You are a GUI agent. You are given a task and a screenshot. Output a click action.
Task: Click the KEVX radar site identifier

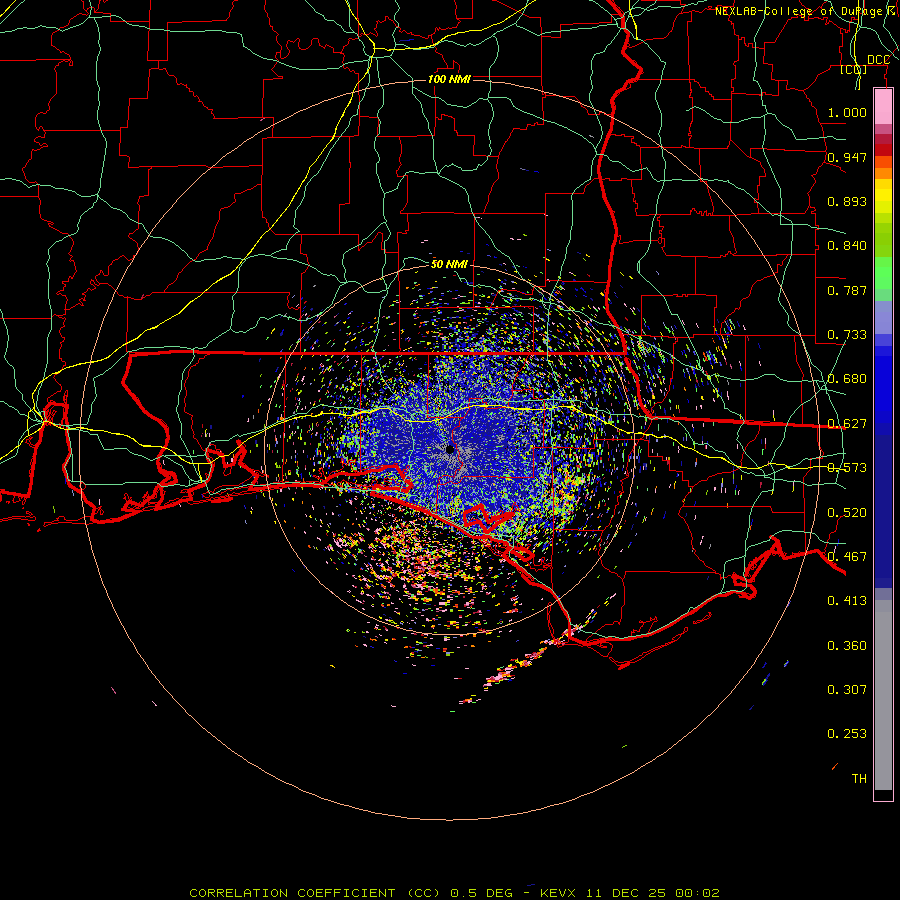pyautogui.click(x=557, y=893)
